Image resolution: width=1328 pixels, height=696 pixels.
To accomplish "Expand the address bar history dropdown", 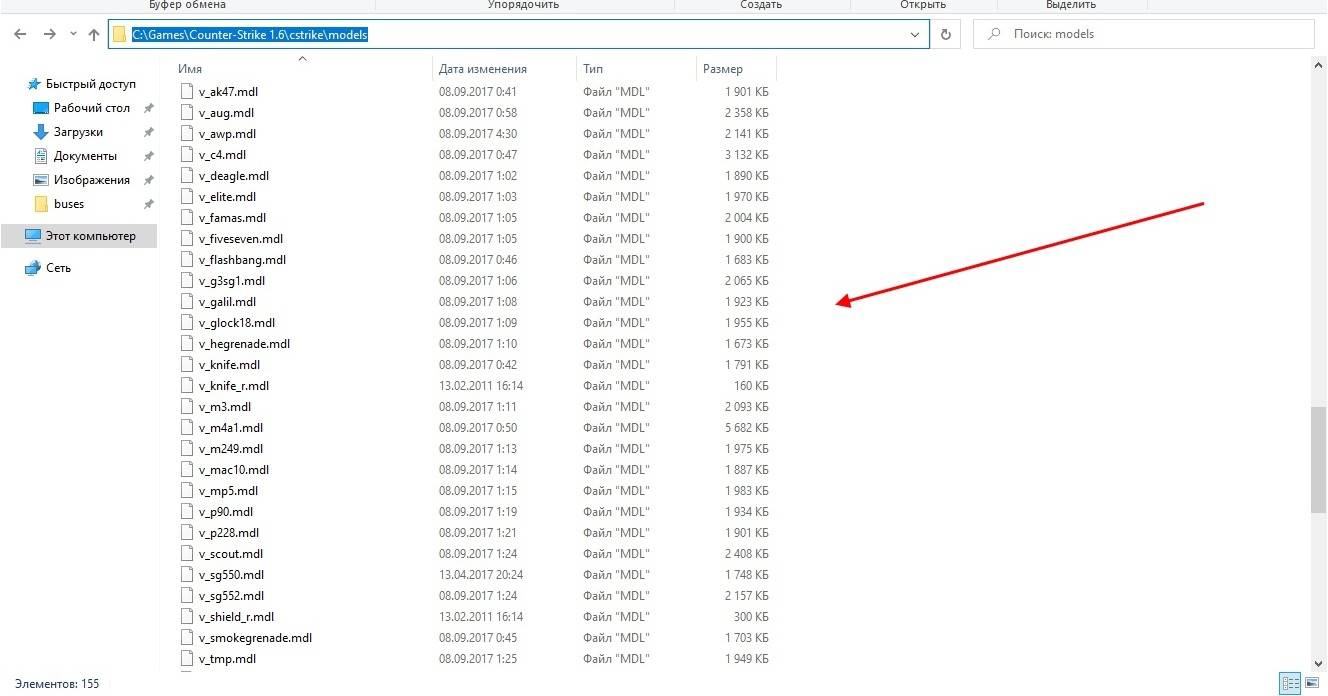I will 914,34.
